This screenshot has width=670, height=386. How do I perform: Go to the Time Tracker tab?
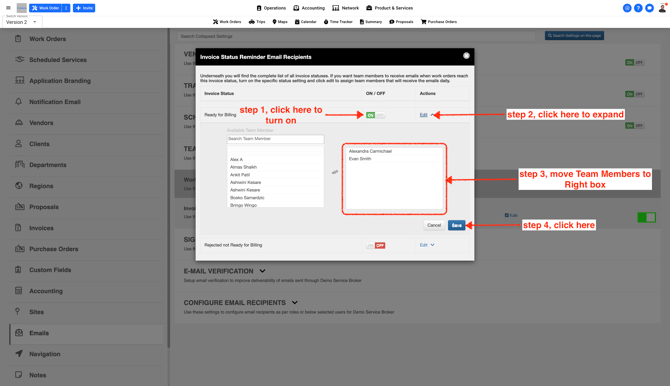coord(338,21)
